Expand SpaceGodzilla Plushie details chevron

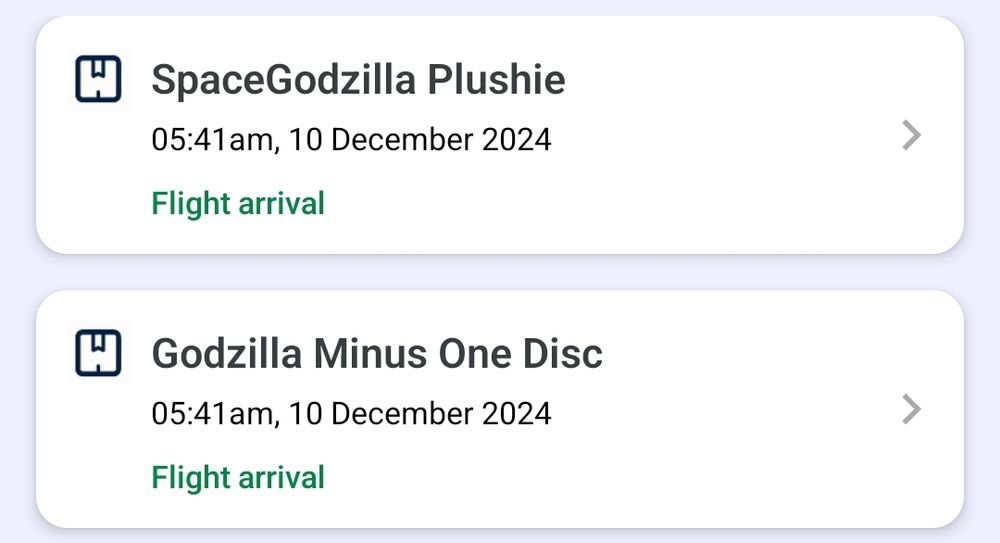(910, 135)
